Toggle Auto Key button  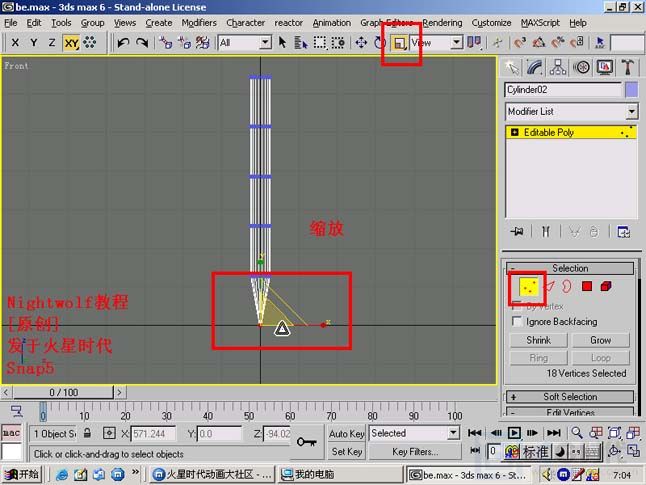point(346,433)
